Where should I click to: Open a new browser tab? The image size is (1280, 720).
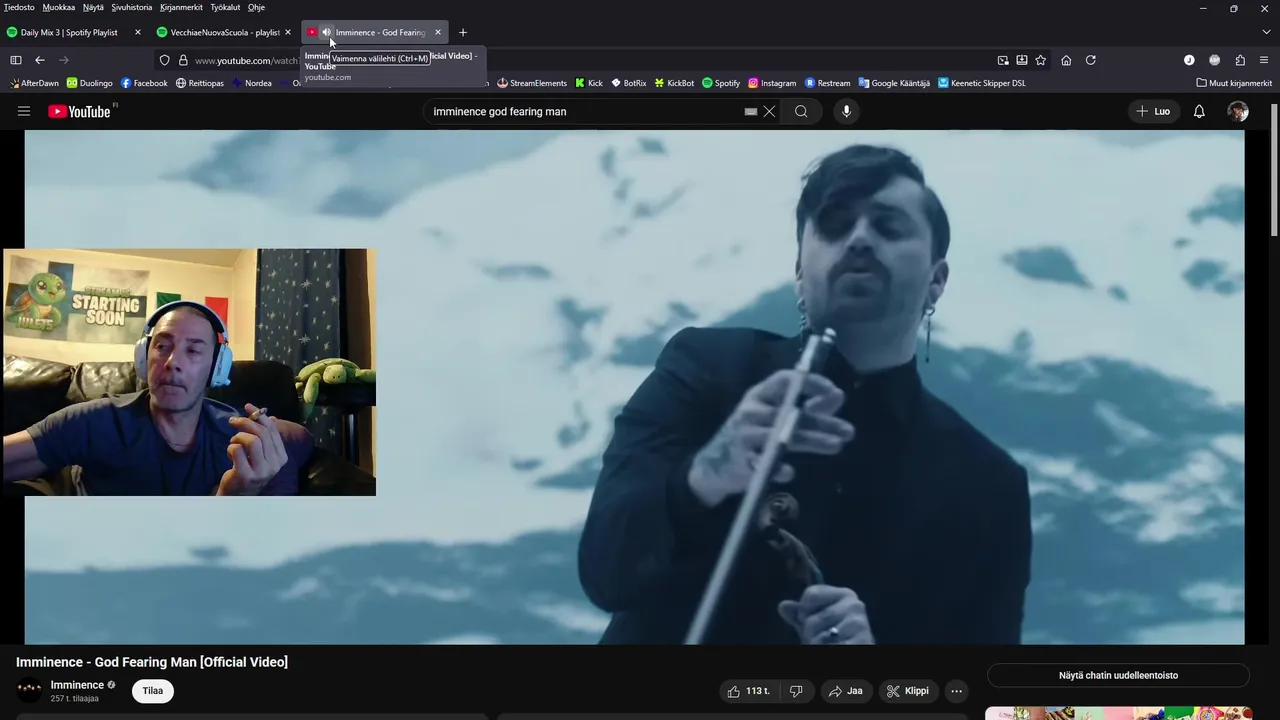(x=462, y=32)
